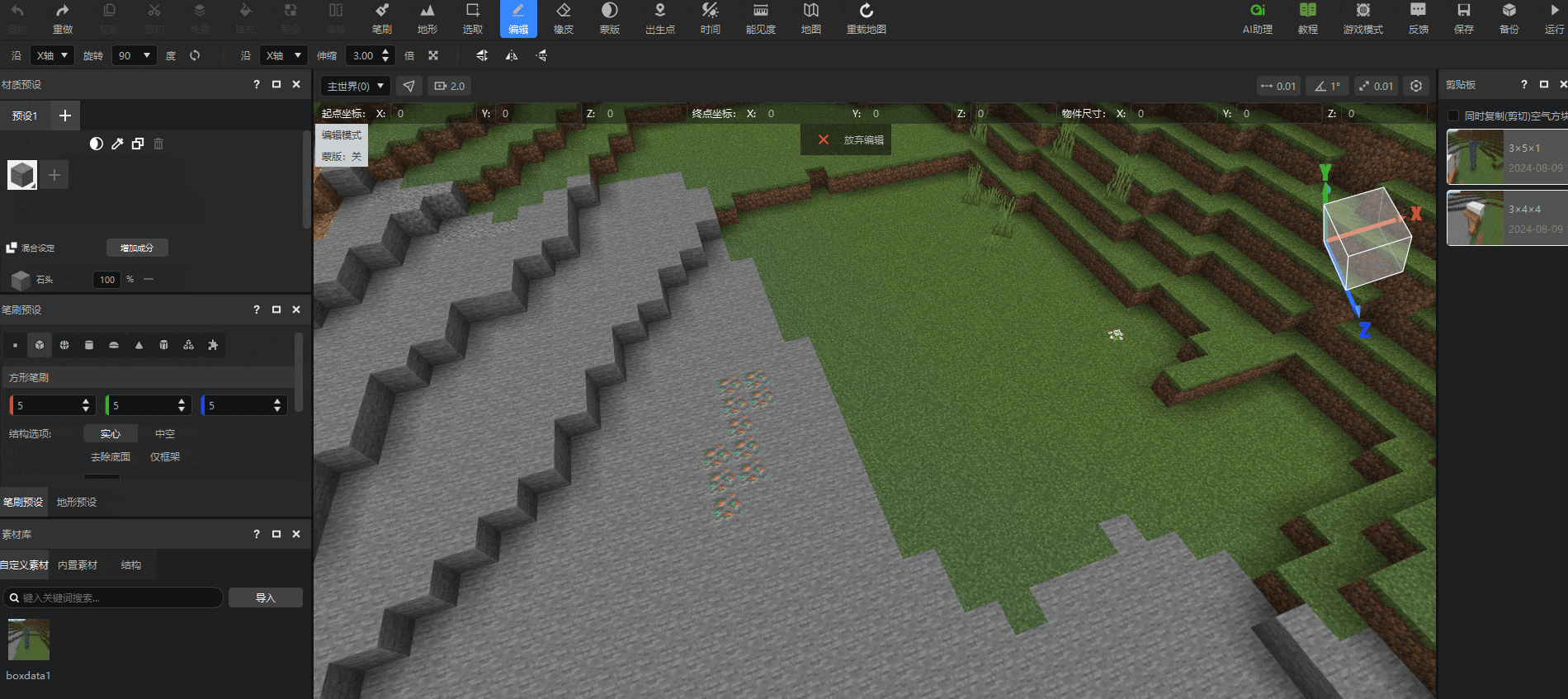Click the duplicate icon in material preset

(x=138, y=144)
